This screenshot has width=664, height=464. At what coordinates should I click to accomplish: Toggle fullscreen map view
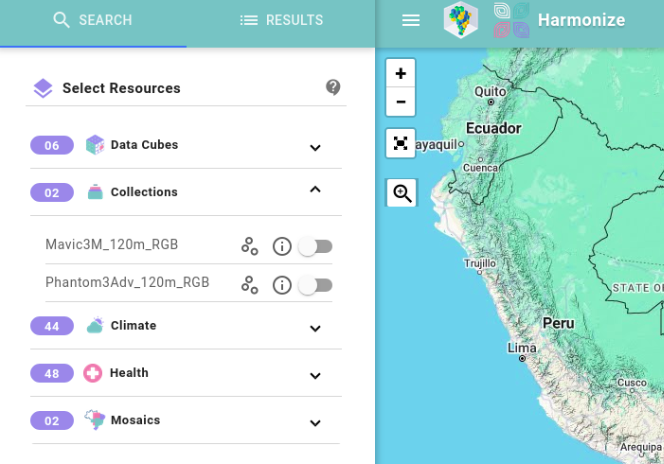pos(401,143)
